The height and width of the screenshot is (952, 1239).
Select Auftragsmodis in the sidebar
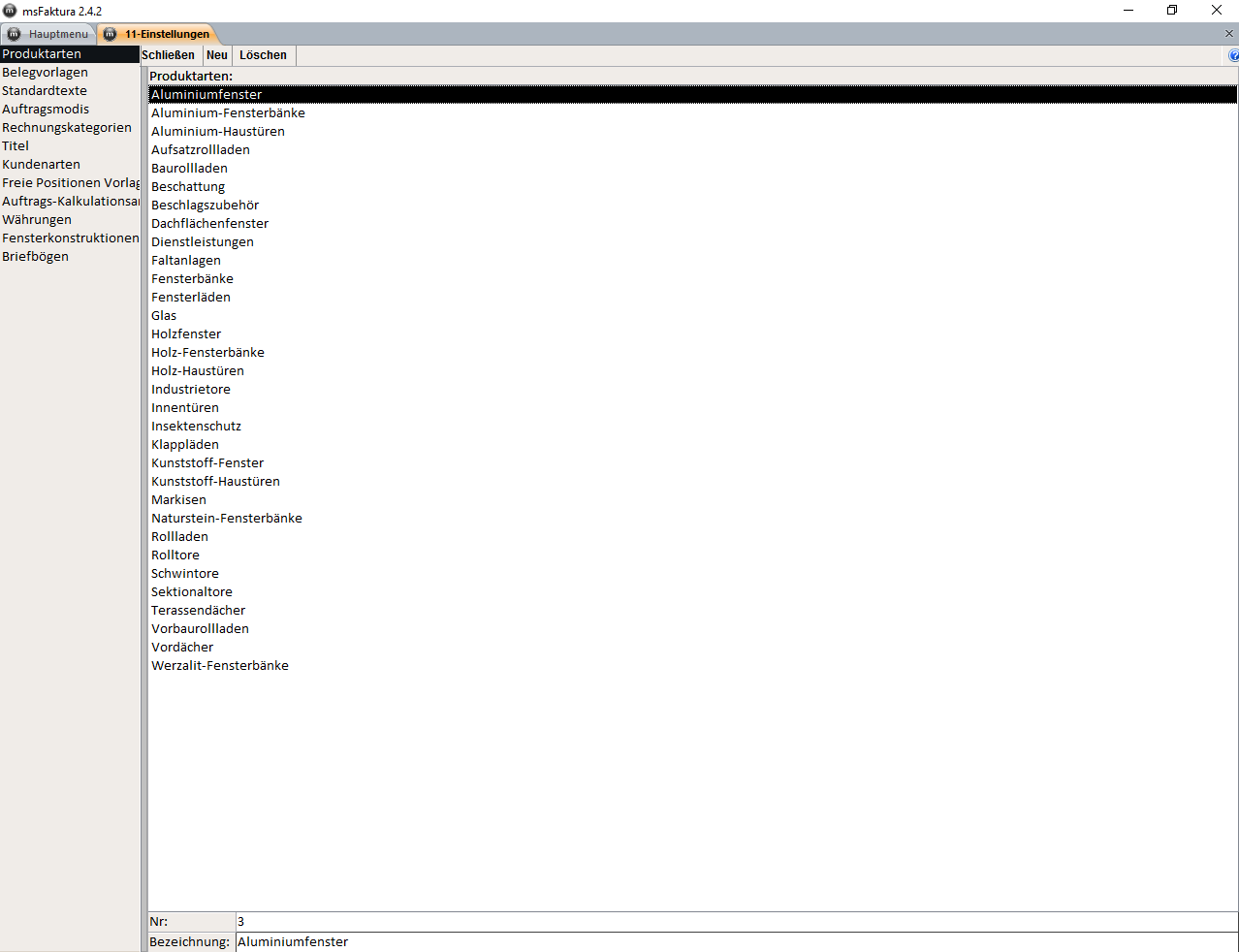click(70, 110)
